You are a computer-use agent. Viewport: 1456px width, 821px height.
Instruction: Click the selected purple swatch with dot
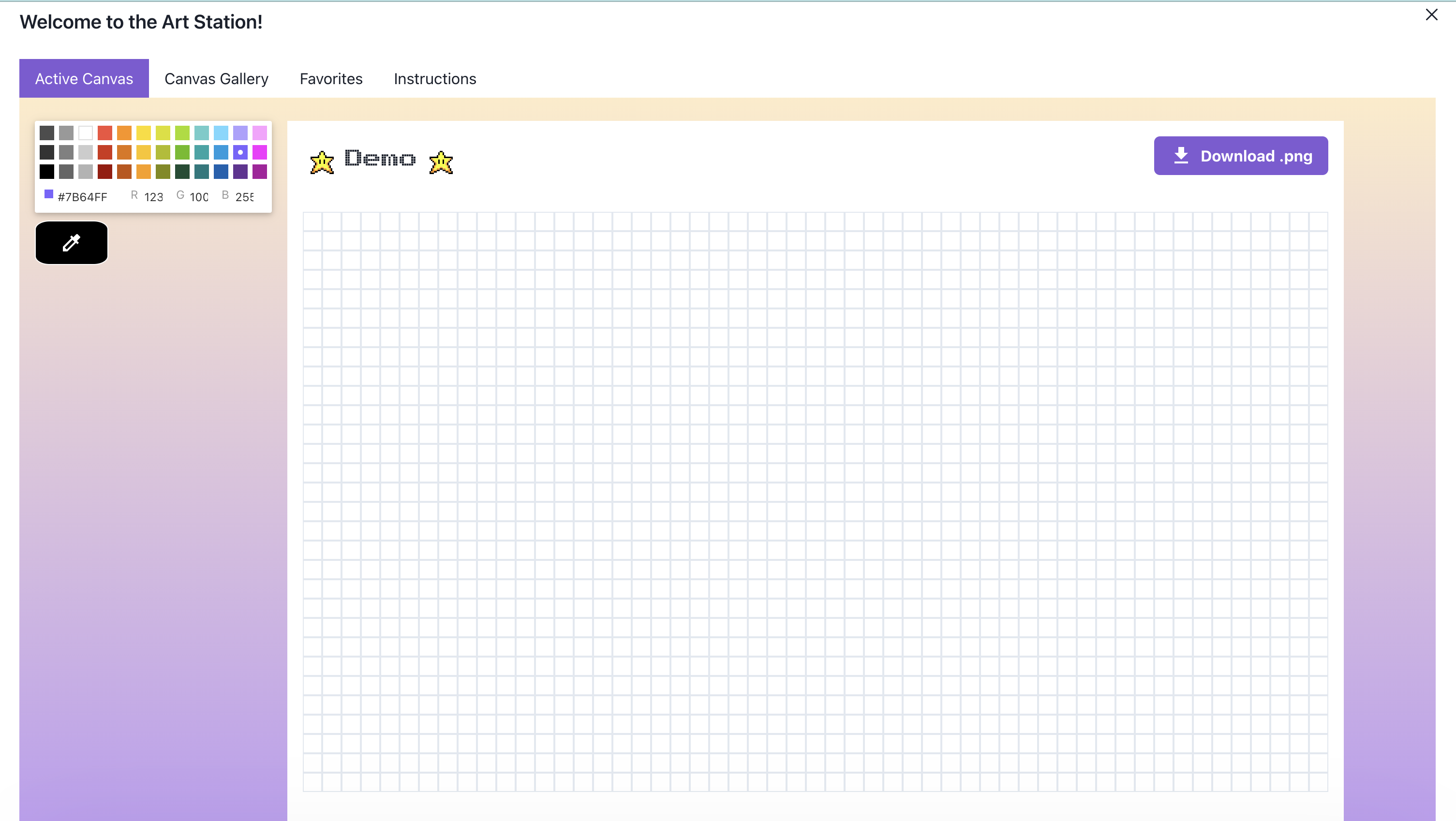[240, 152]
